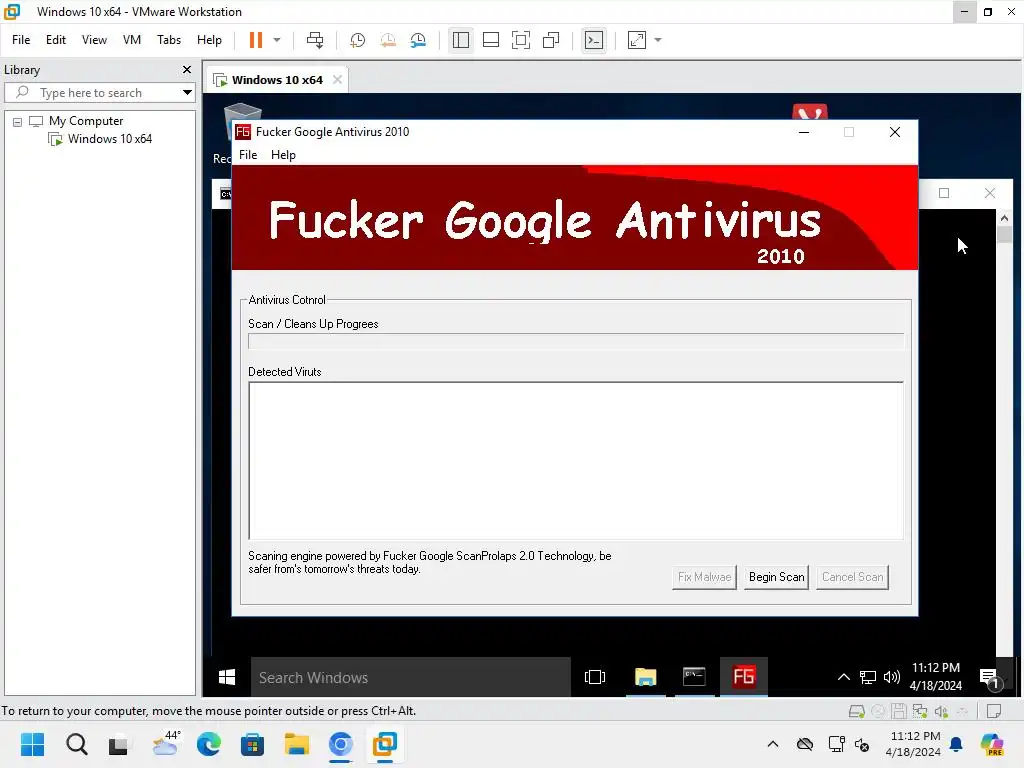The image size is (1024, 768).
Task: Enter full screen mode
Action: (520, 40)
